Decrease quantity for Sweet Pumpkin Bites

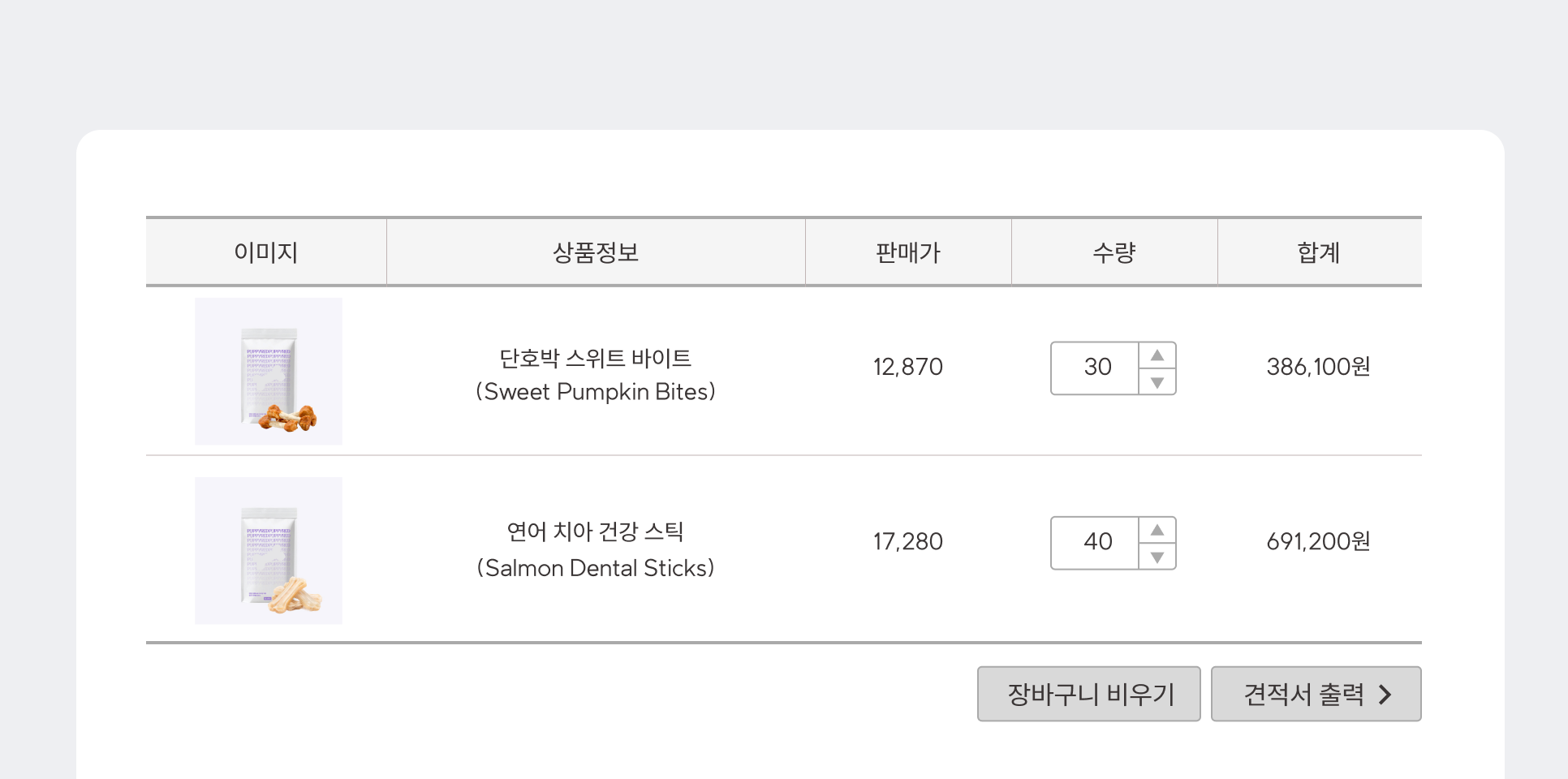[x=1157, y=382]
